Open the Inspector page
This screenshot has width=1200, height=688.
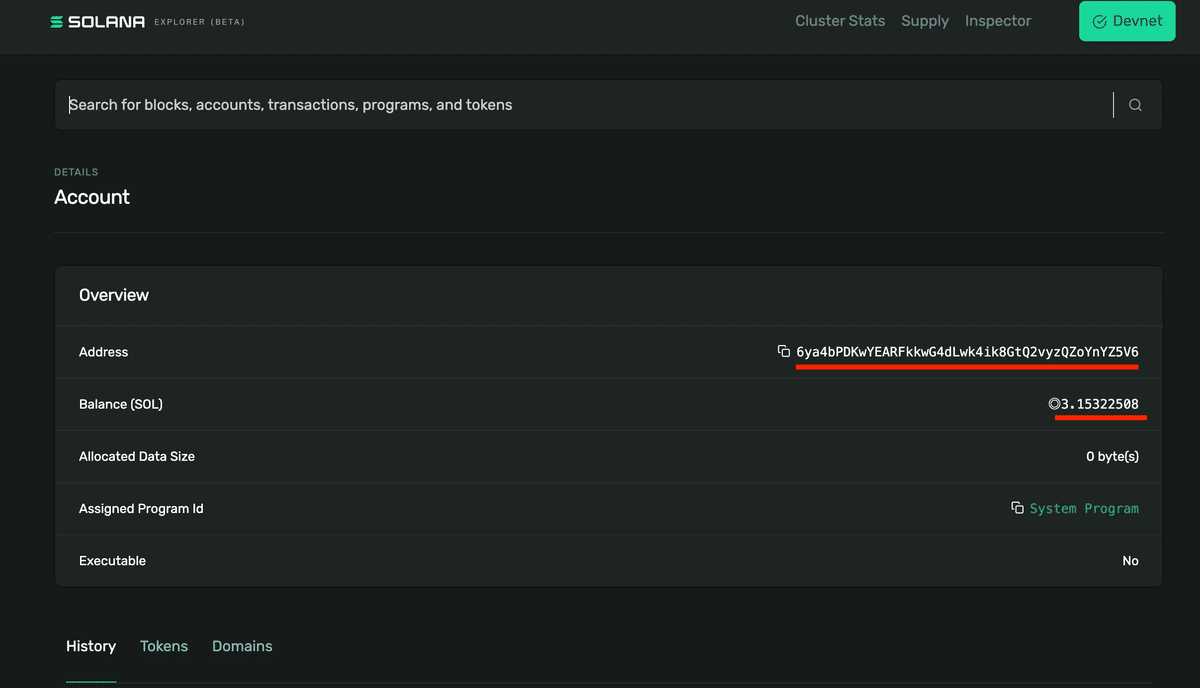[998, 21]
